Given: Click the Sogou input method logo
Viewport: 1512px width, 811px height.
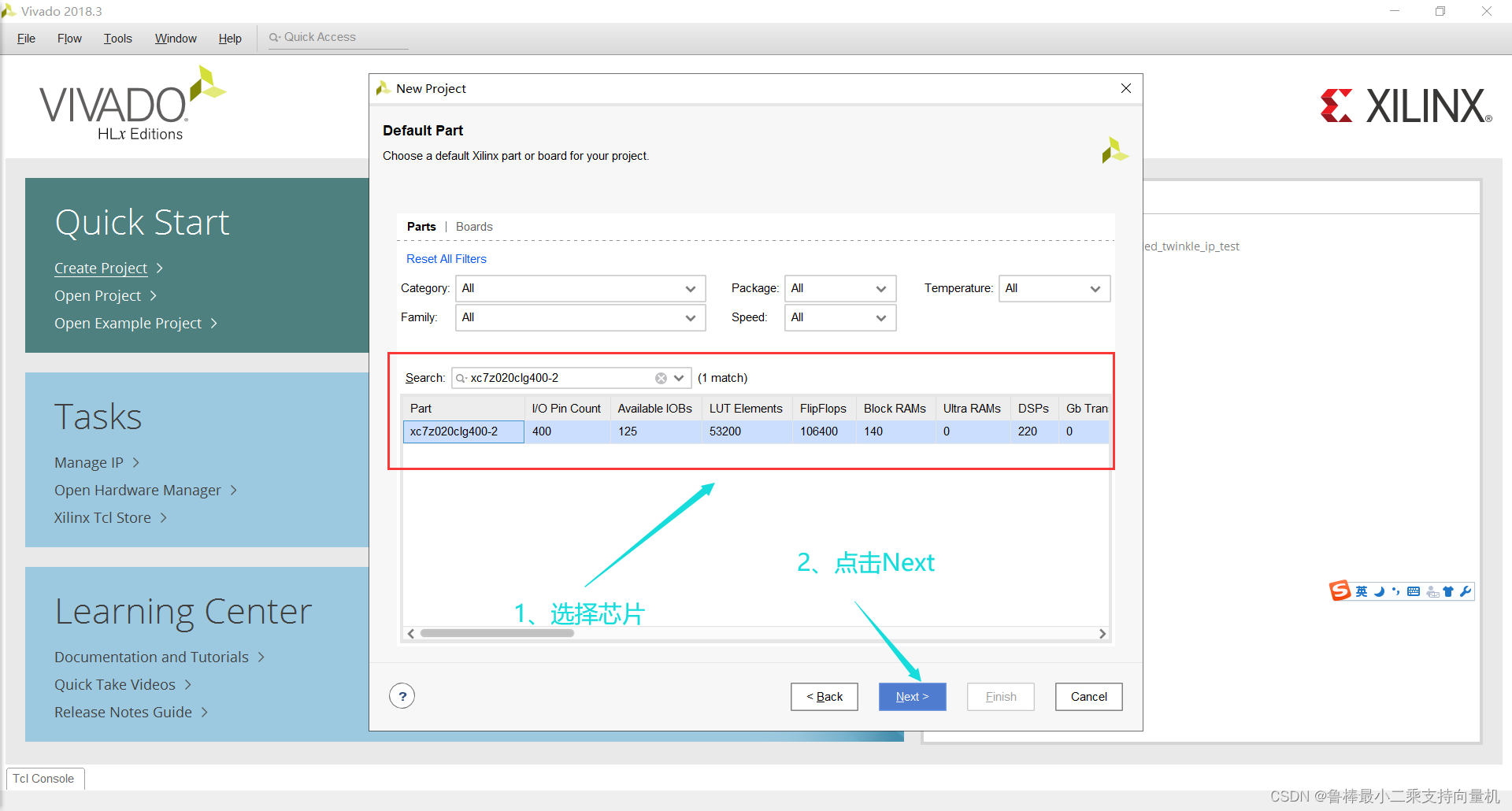Looking at the screenshot, I should [x=1340, y=591].
